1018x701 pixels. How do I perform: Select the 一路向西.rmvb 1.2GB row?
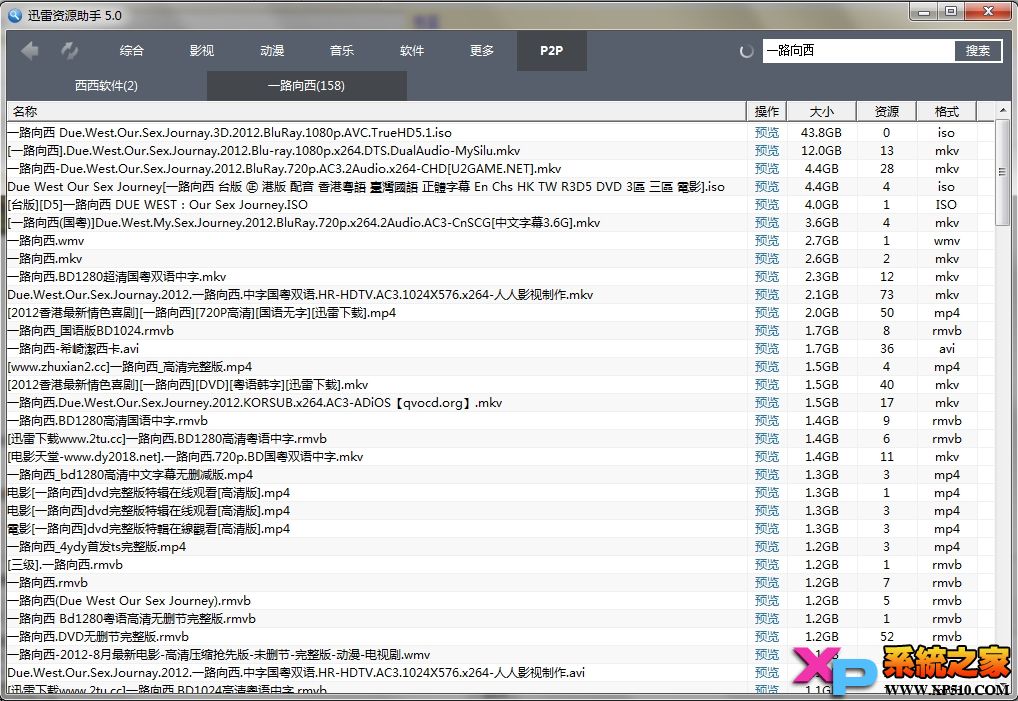pos(500,583)
